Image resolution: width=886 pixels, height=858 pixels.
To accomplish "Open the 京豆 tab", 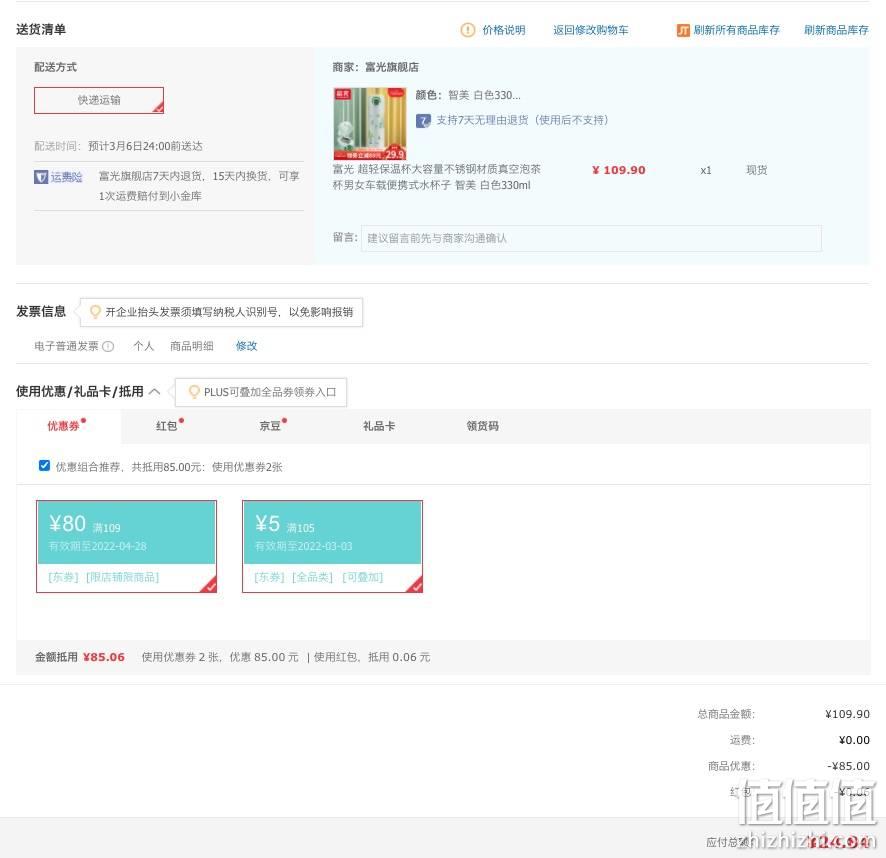I will (270, 426).
